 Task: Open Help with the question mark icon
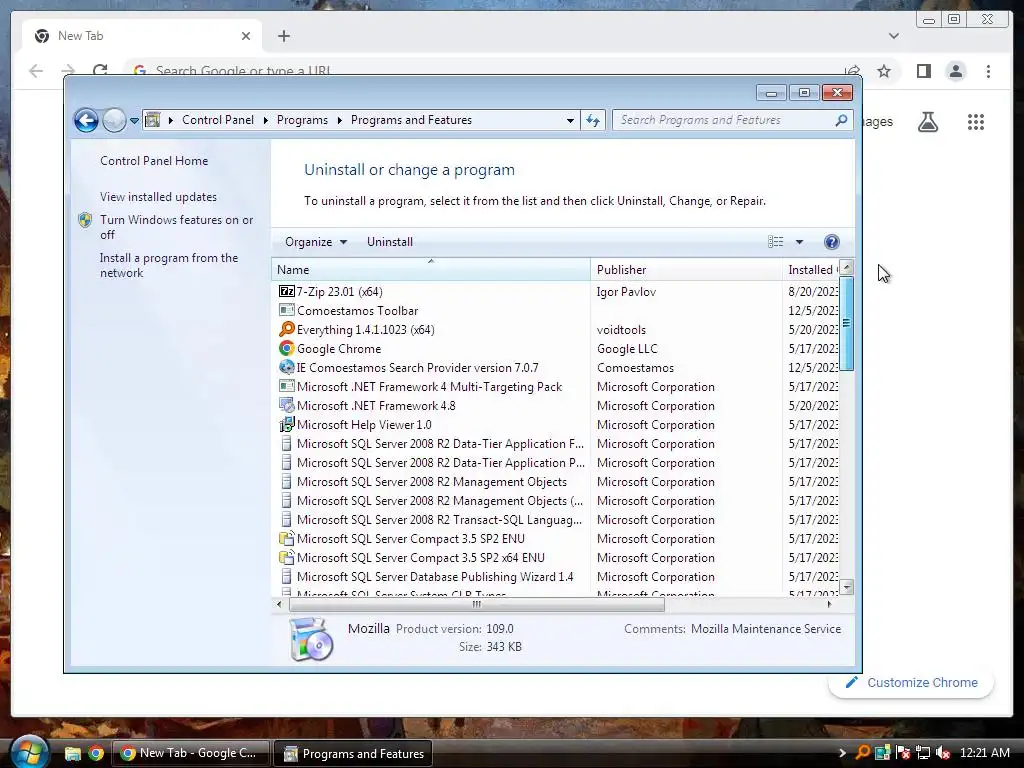point(831,242)
